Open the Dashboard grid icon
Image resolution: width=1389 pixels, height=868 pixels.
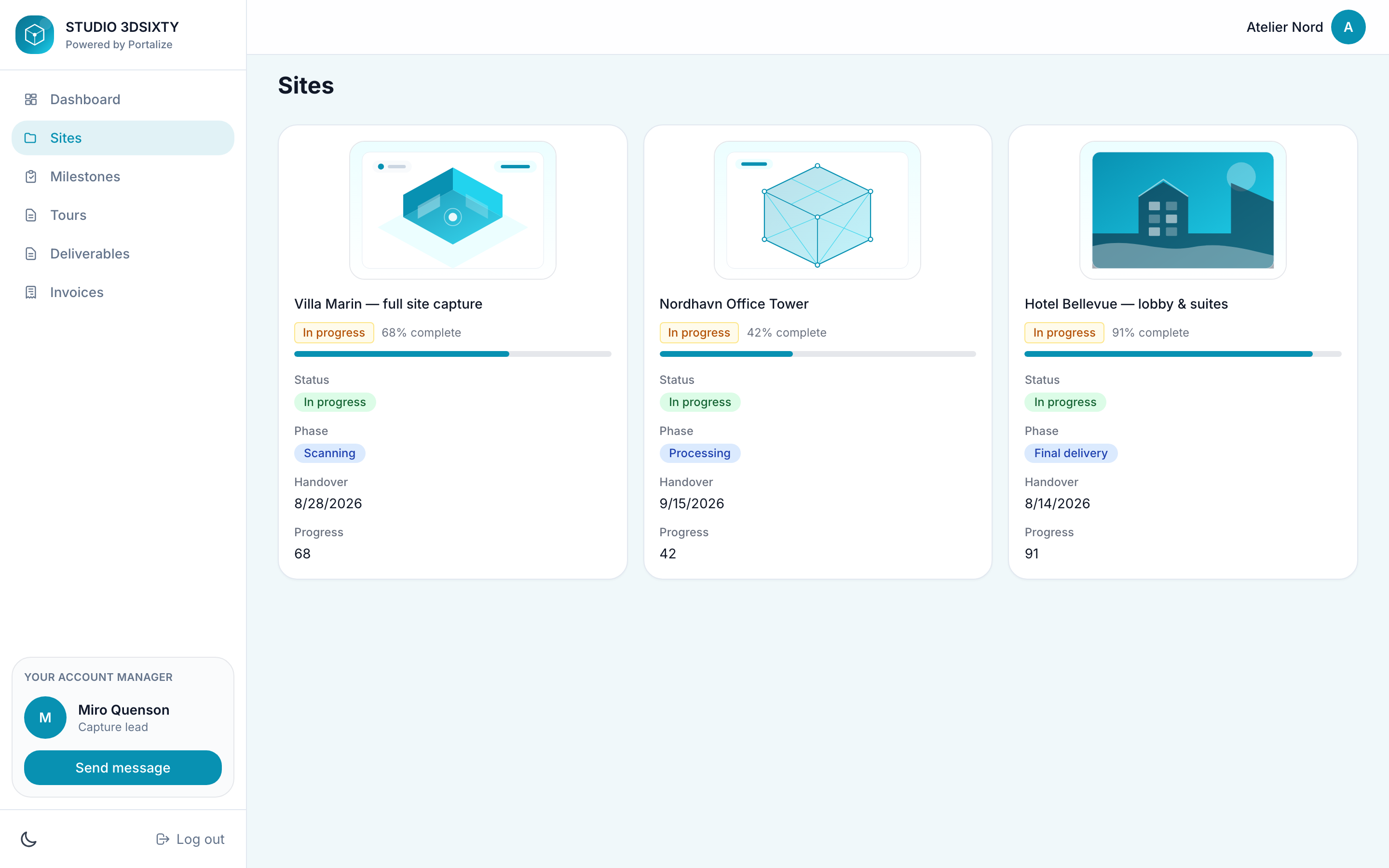point(31,99)
